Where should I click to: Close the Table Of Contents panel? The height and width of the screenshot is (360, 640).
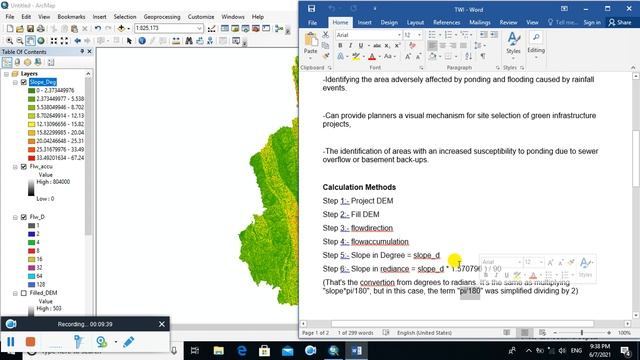(89, 51)
